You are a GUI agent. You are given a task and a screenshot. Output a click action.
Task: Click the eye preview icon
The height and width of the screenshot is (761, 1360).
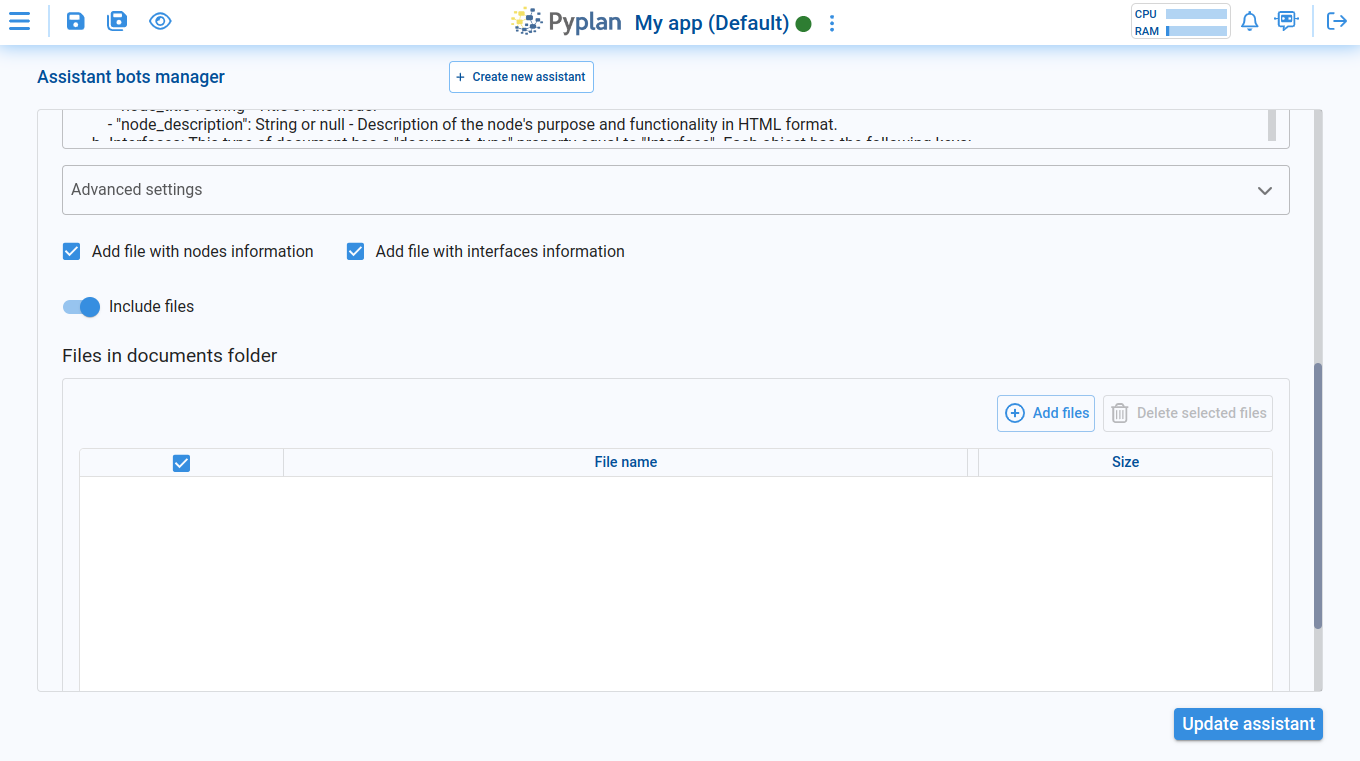160,21
